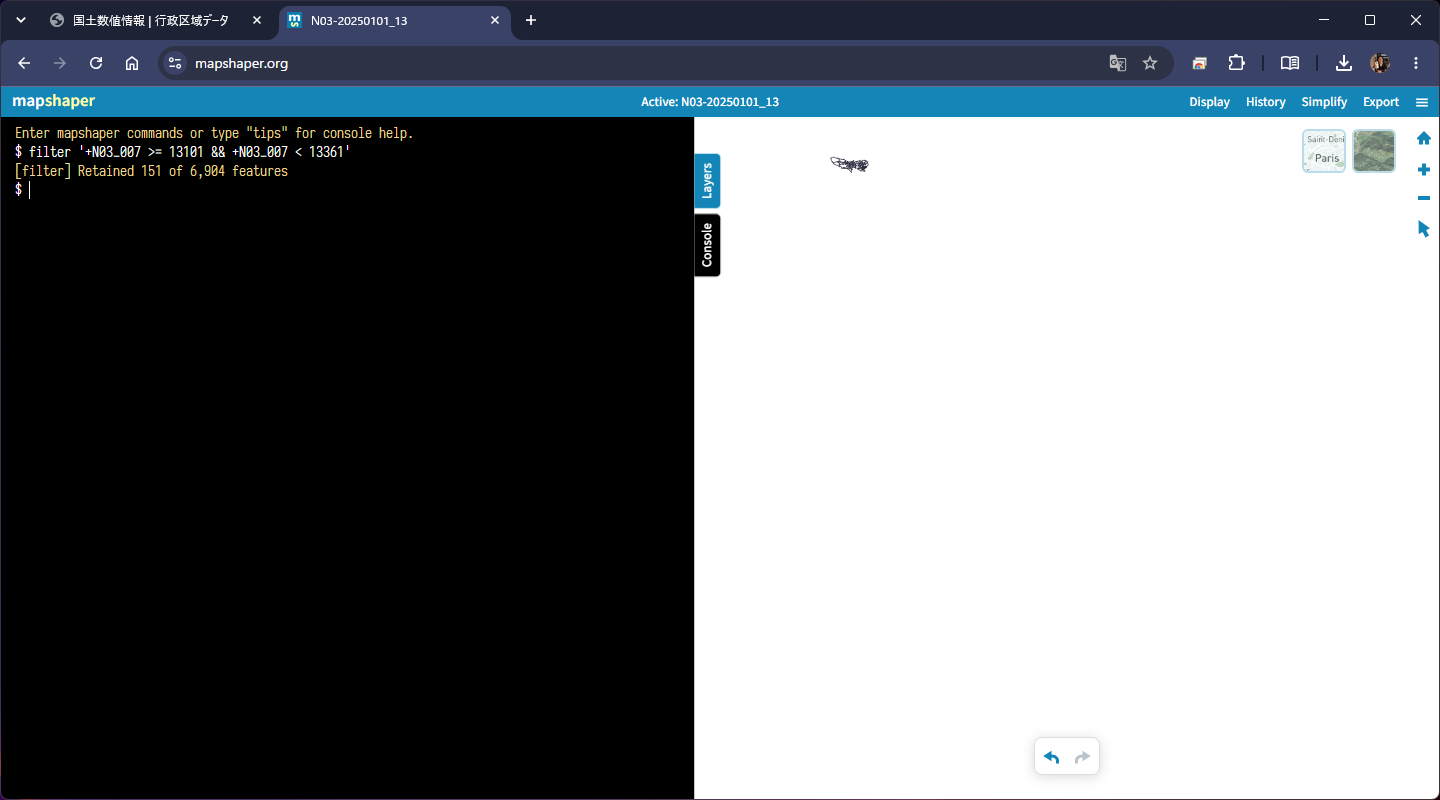The image size is (1440, 800).
Task: Click the console help tips line
Action: (214, 133)
